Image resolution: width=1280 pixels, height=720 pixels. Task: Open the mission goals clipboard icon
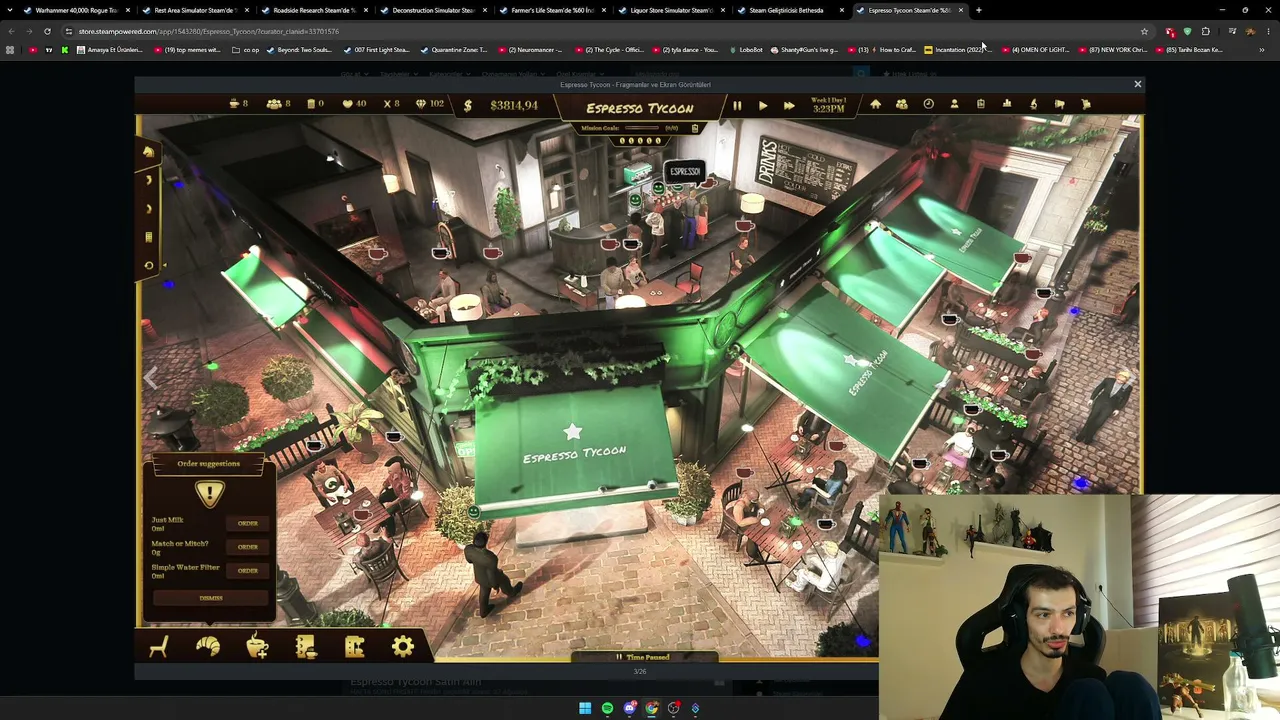(x=695, y=128)
